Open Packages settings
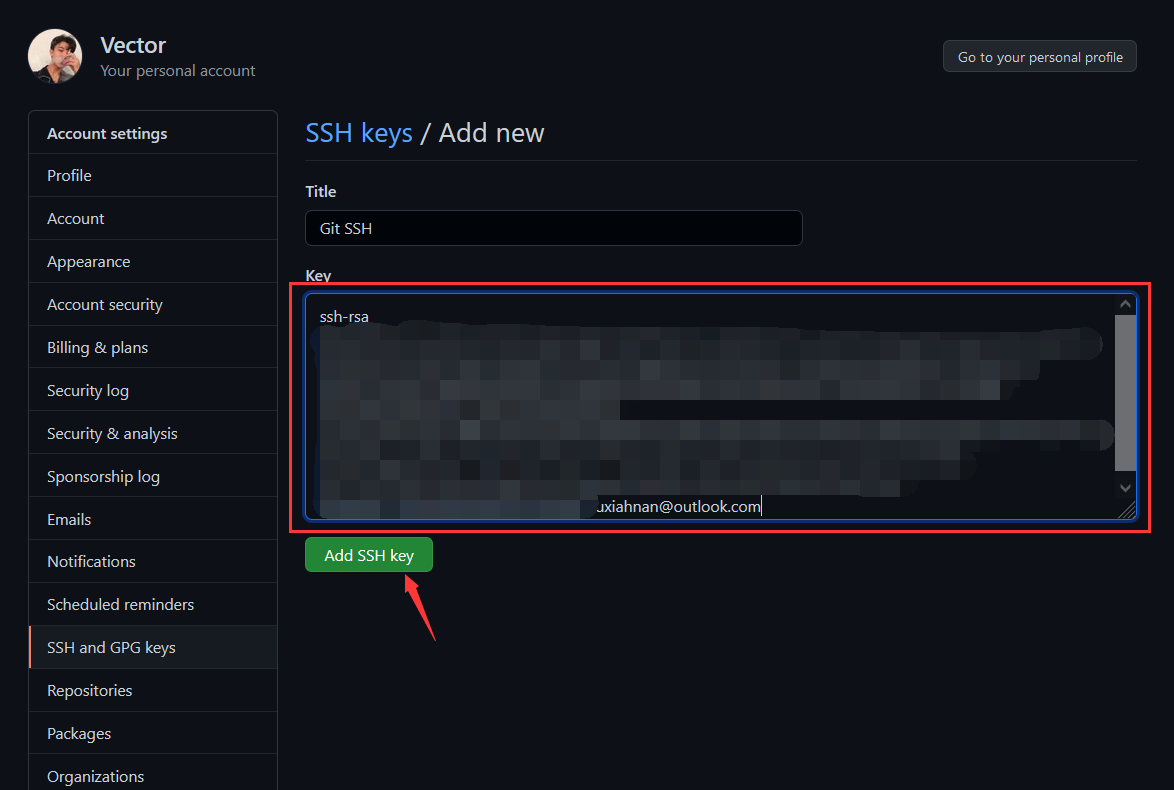 pyautogui.click(x=153, y=733)
